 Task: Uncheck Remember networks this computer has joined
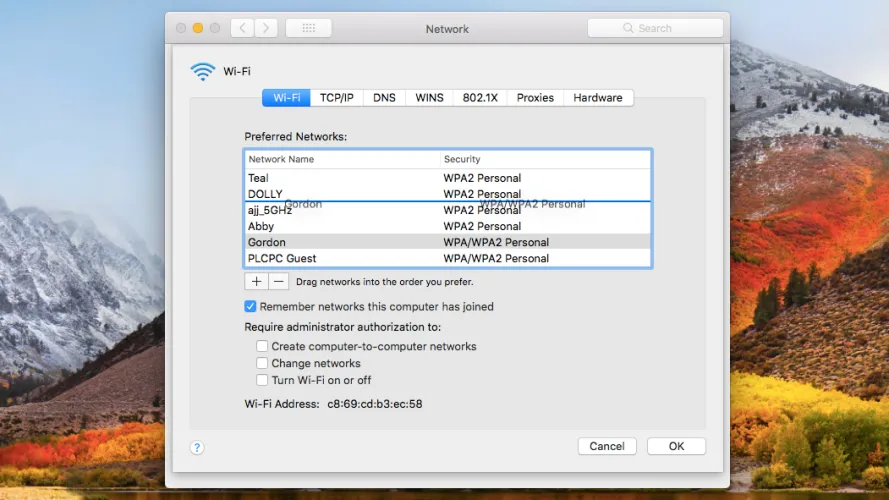[x=251, y=307]
